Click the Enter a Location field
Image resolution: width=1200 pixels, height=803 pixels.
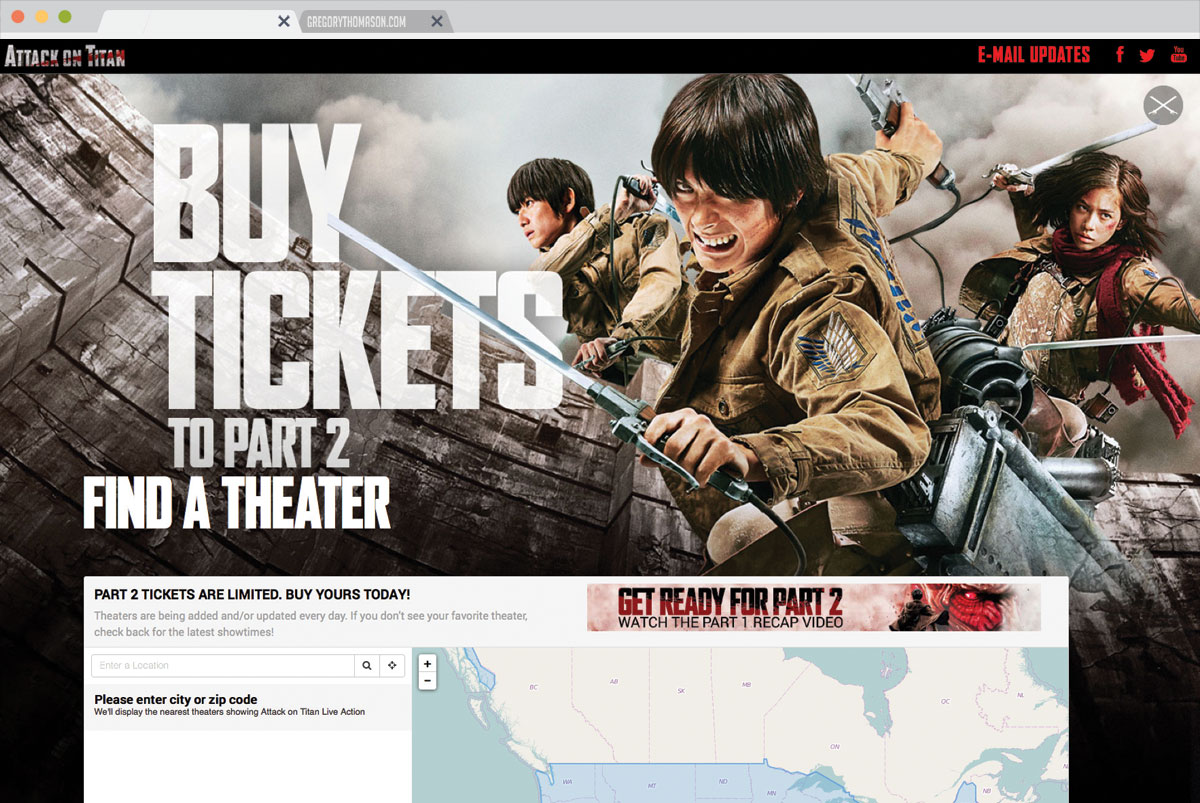(x=223, y=665)
